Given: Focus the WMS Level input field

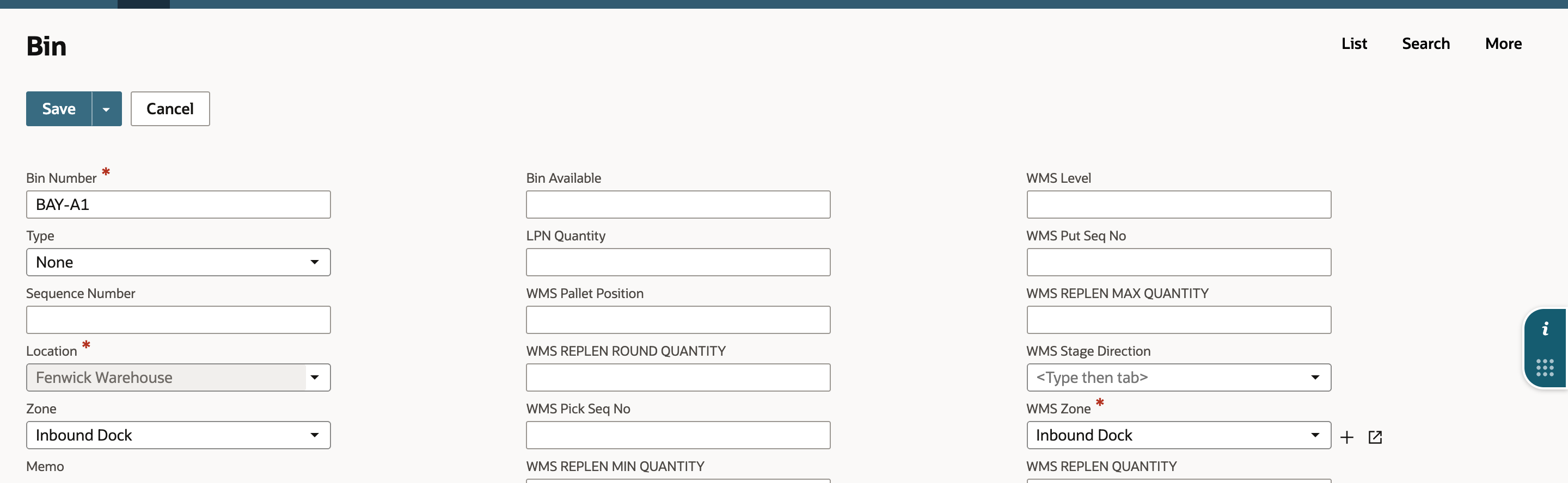Looking at the screenshot, I should pos(1178,205).
